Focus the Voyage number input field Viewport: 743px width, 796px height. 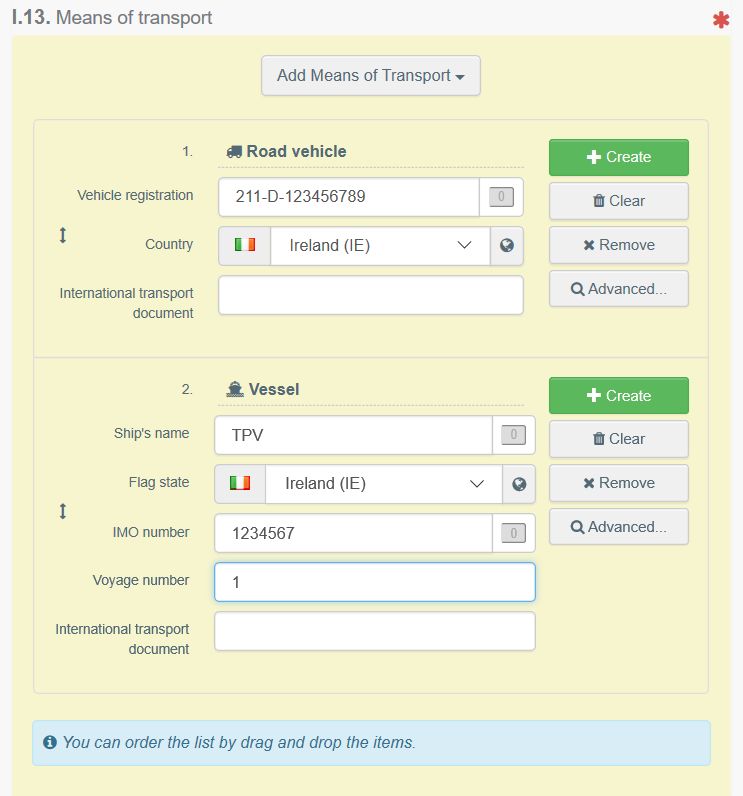(375, 582)
